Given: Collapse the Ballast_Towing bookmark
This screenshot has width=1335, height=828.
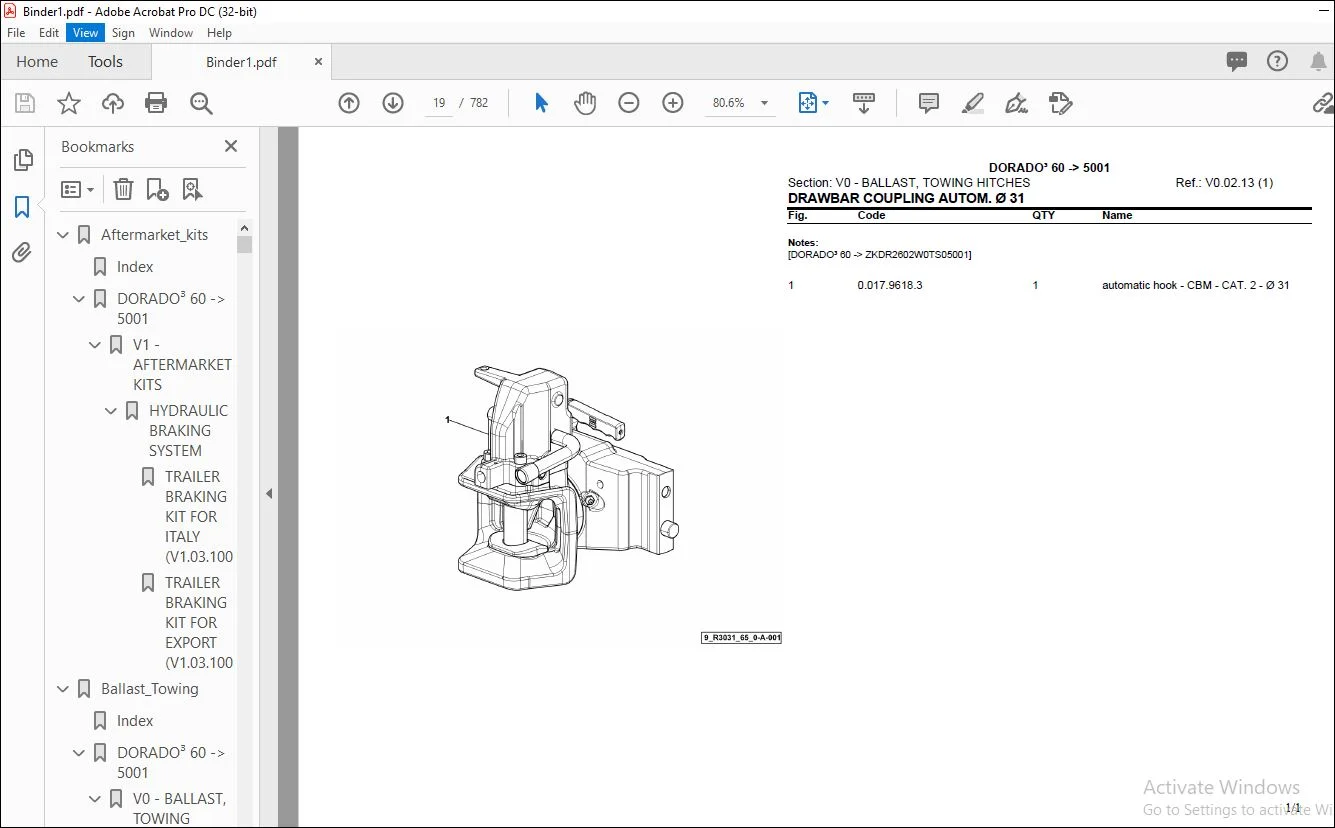Looking at the screenshot, I should 64,689.
